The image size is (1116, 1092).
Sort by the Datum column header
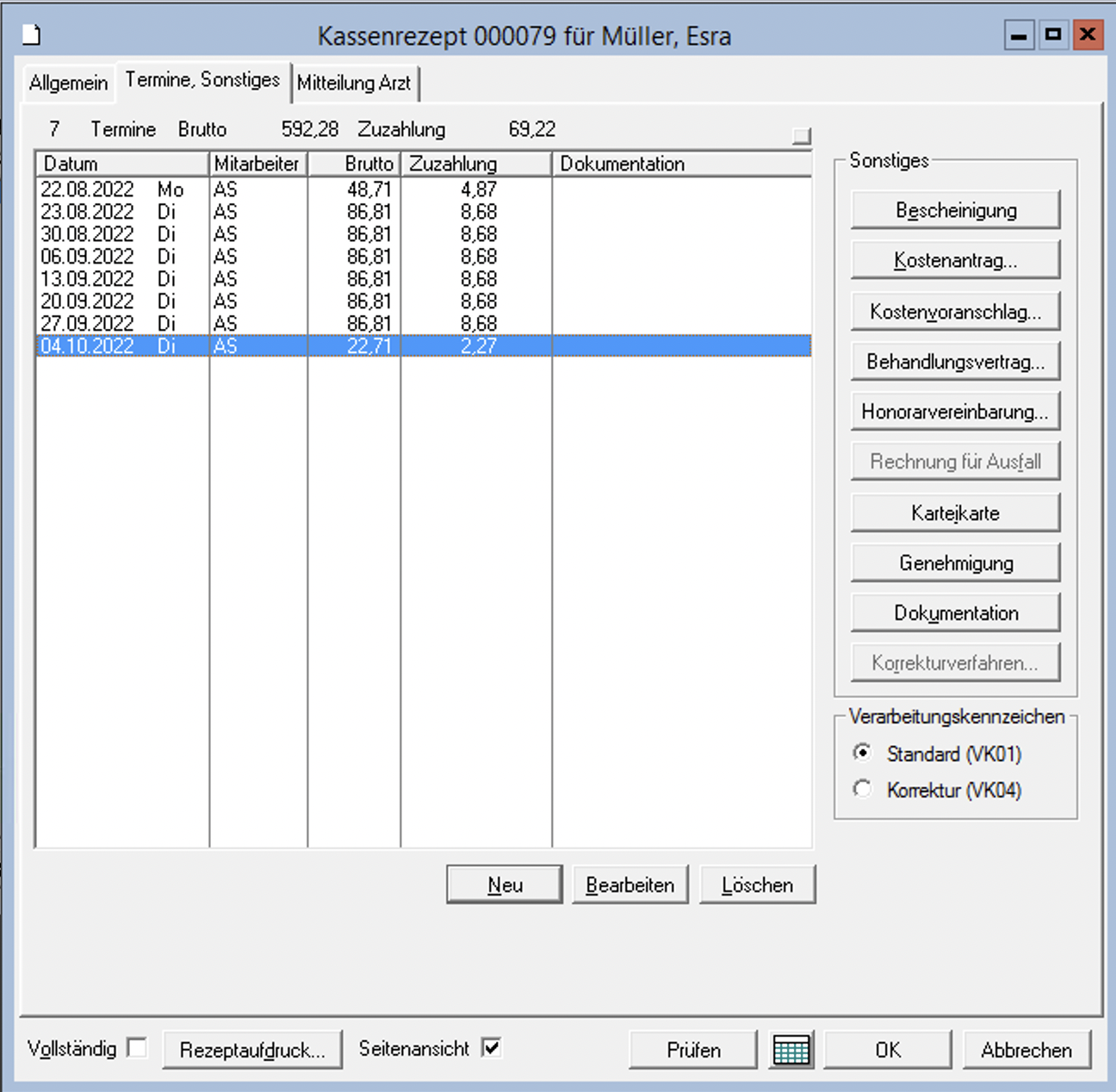pos(121,164)
